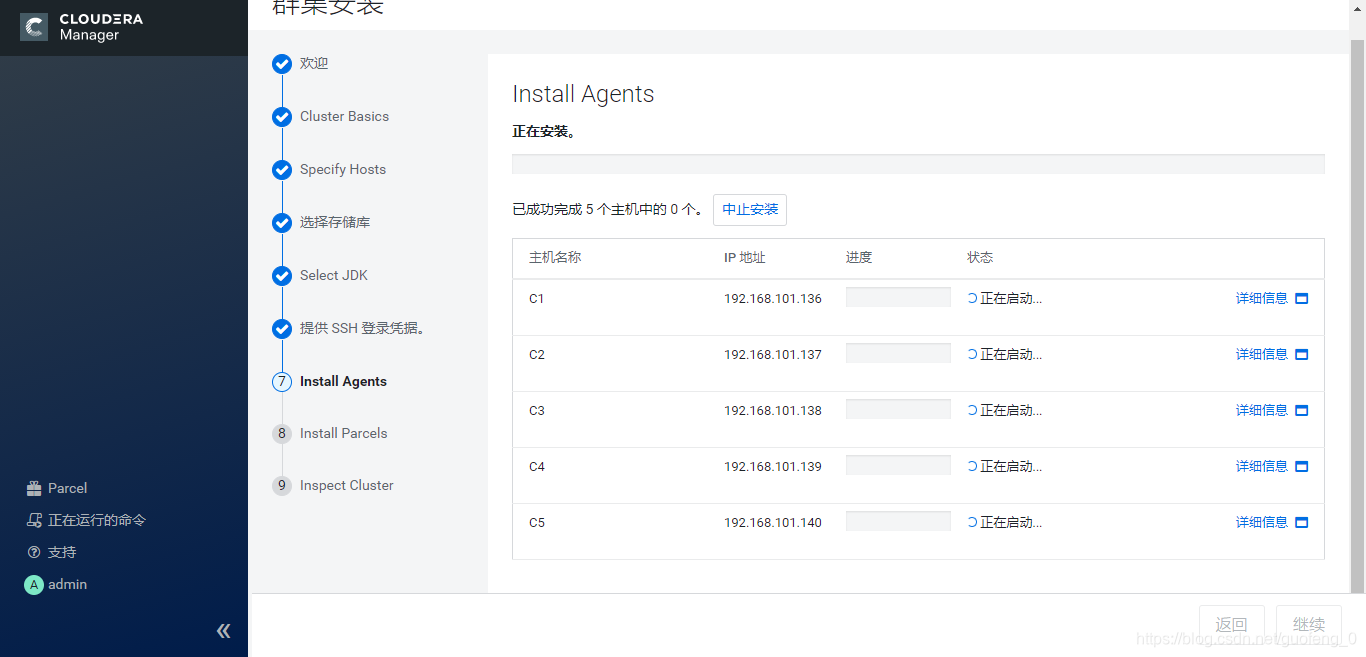Click the 继续 button

1308,624
